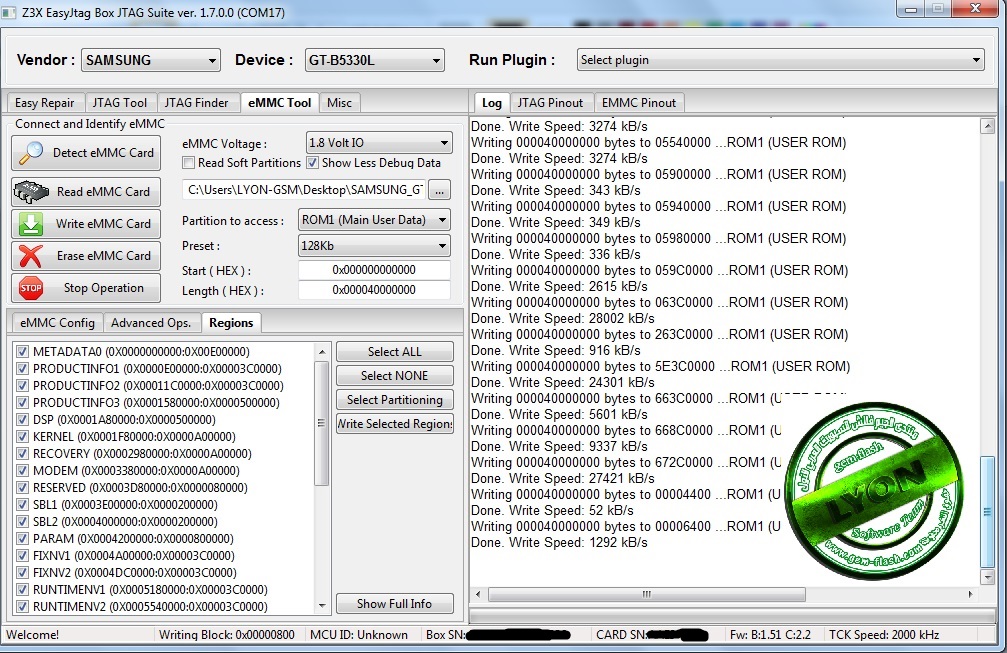Open the Preset 128Kb dropdown
This screenshot has width=1007, height=653.
pos(374,246)
